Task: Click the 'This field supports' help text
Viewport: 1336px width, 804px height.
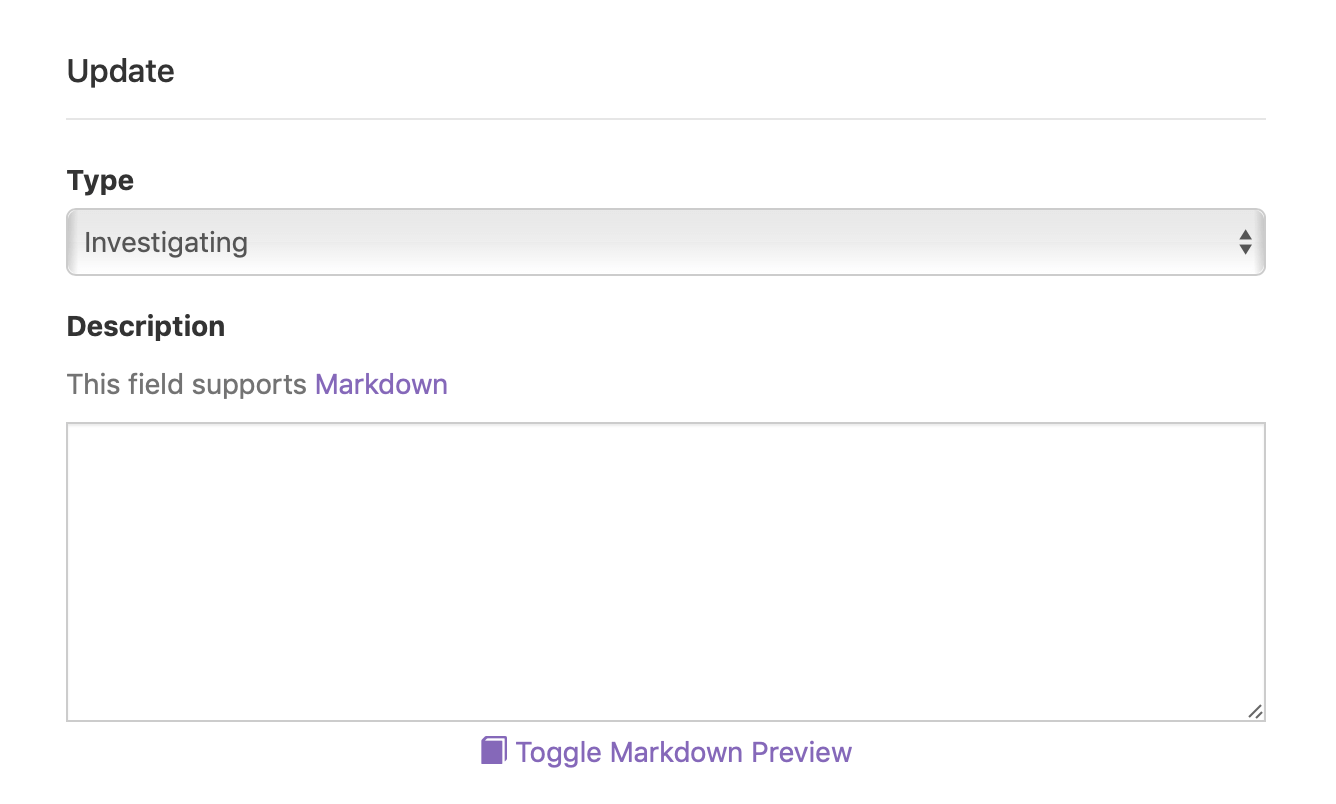Action: 187,384
